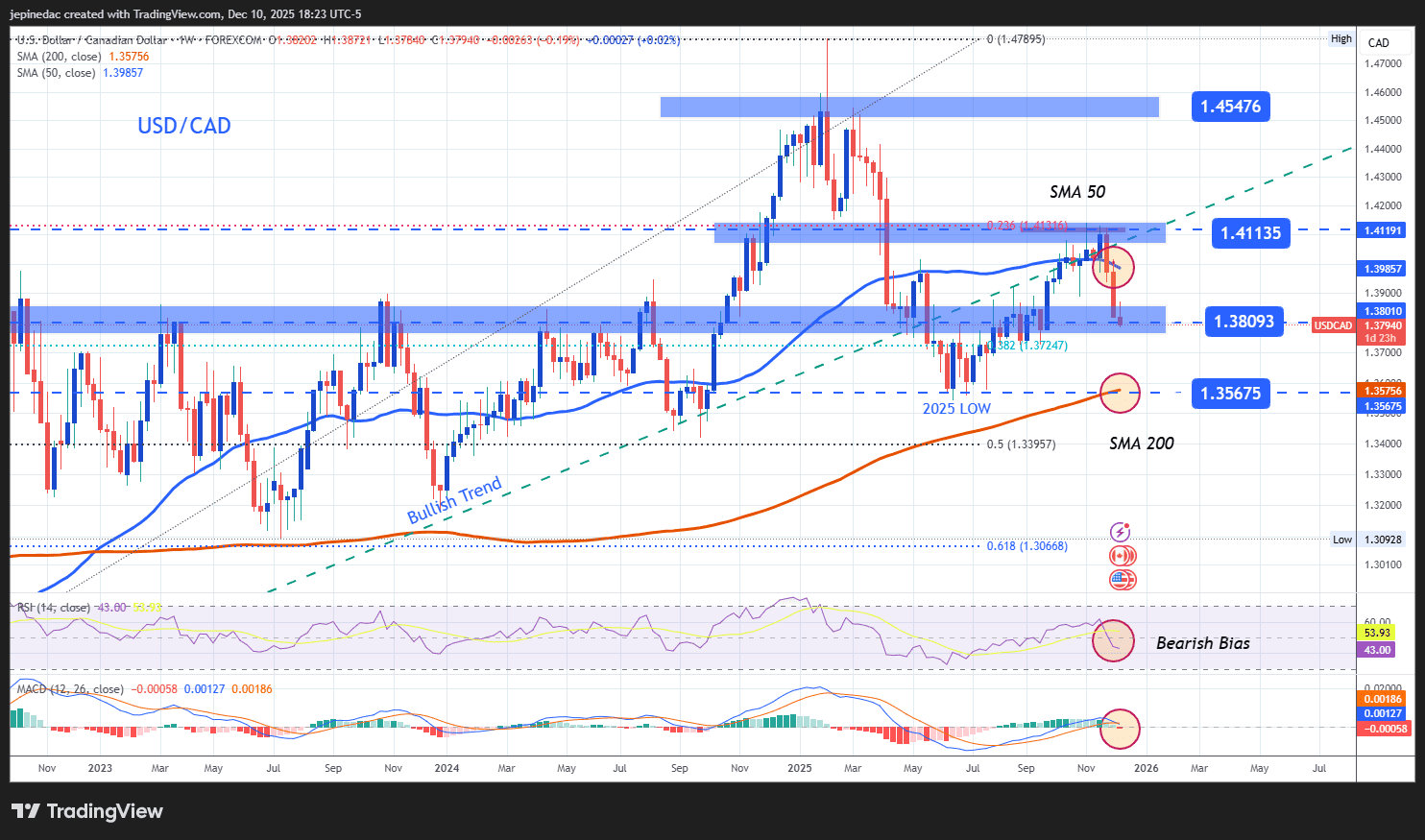Select the 2025 LOW text annotation
This screenshot has height=840, width=1425.
[x=956, y=408]
